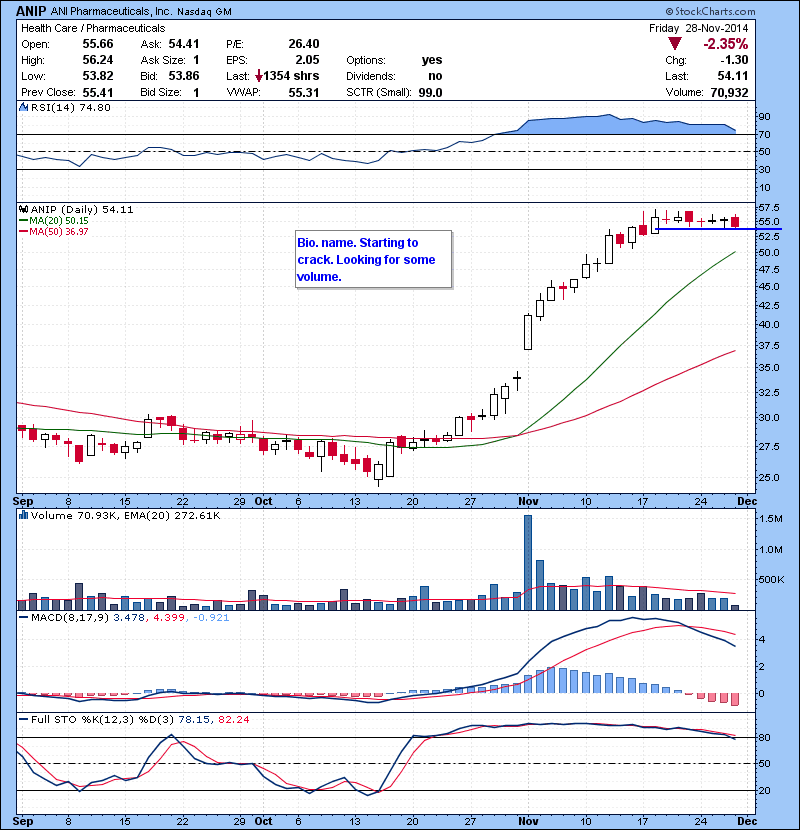The image size is (800, 830).
Task: Click the stochastic 80 level axis label
Action: (x=764, y=737)
